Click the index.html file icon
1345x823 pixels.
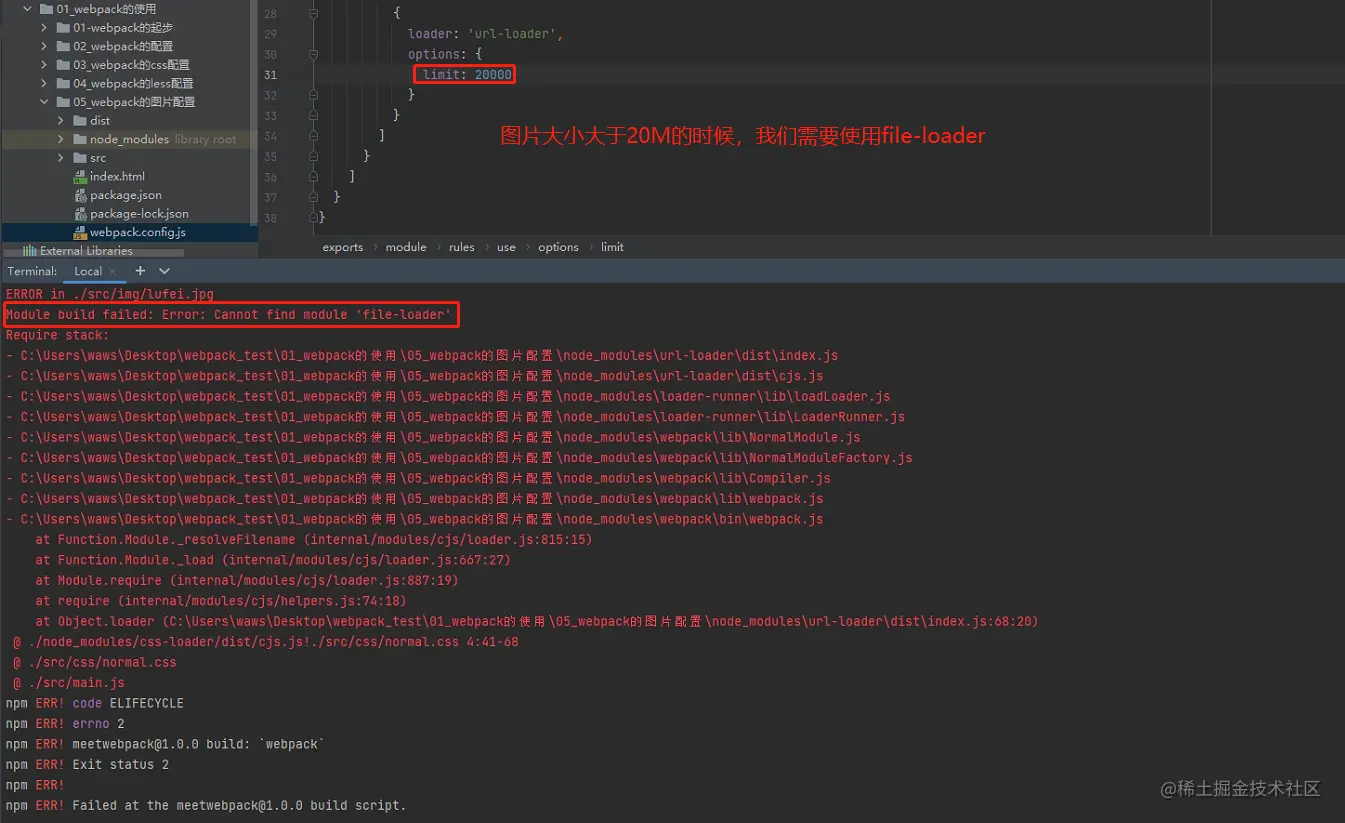pos(81,176)
